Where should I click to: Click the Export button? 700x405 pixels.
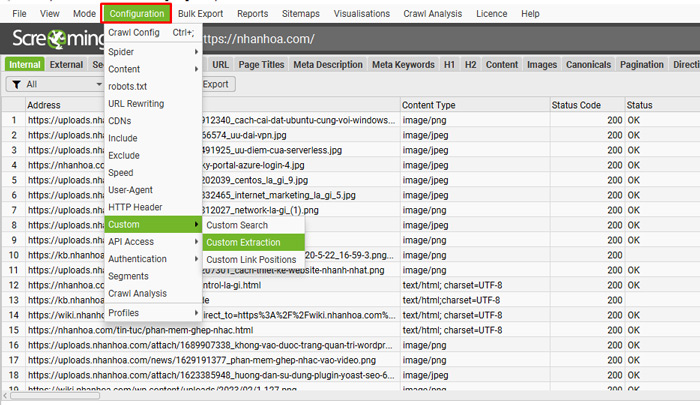214,84
